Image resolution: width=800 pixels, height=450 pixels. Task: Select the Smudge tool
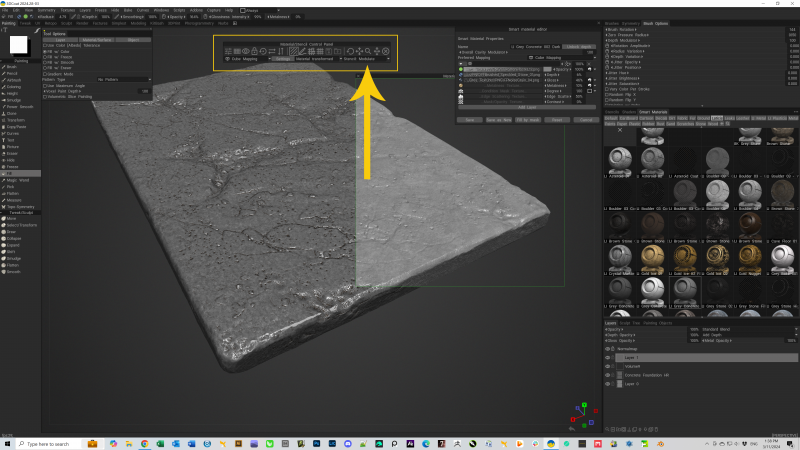click(14, 101)
